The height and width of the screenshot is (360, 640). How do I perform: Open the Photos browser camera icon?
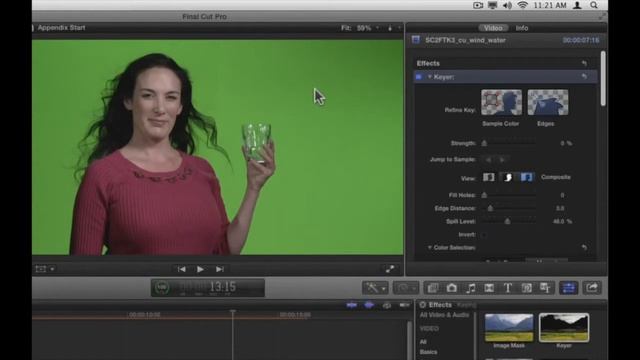[x=451, y=288]
